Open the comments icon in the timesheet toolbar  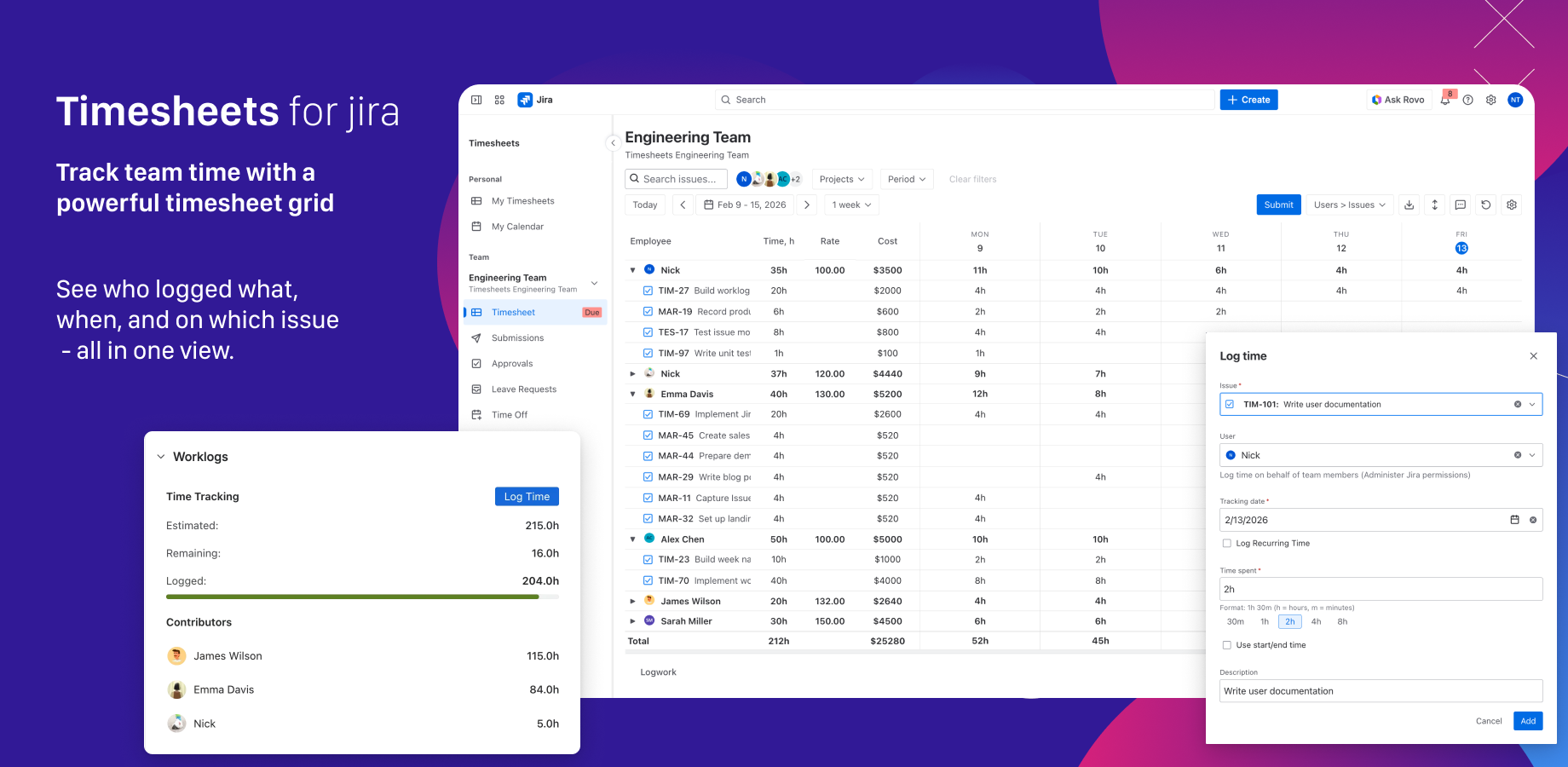(1460, 205)
